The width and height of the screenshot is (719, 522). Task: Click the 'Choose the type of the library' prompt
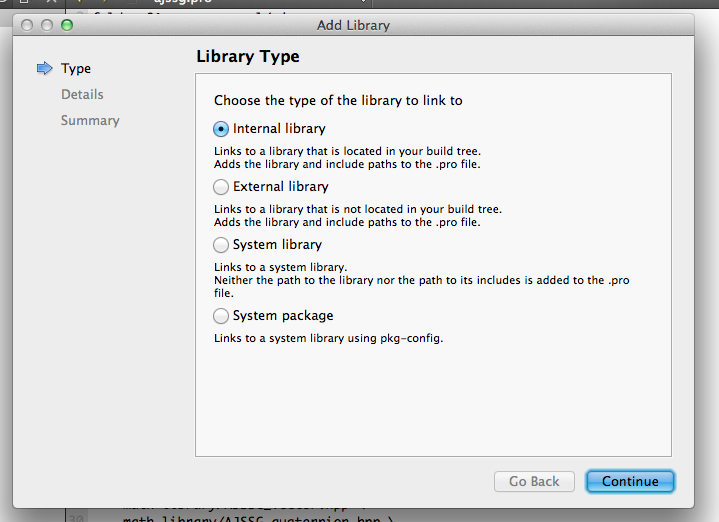coord(338,100)
